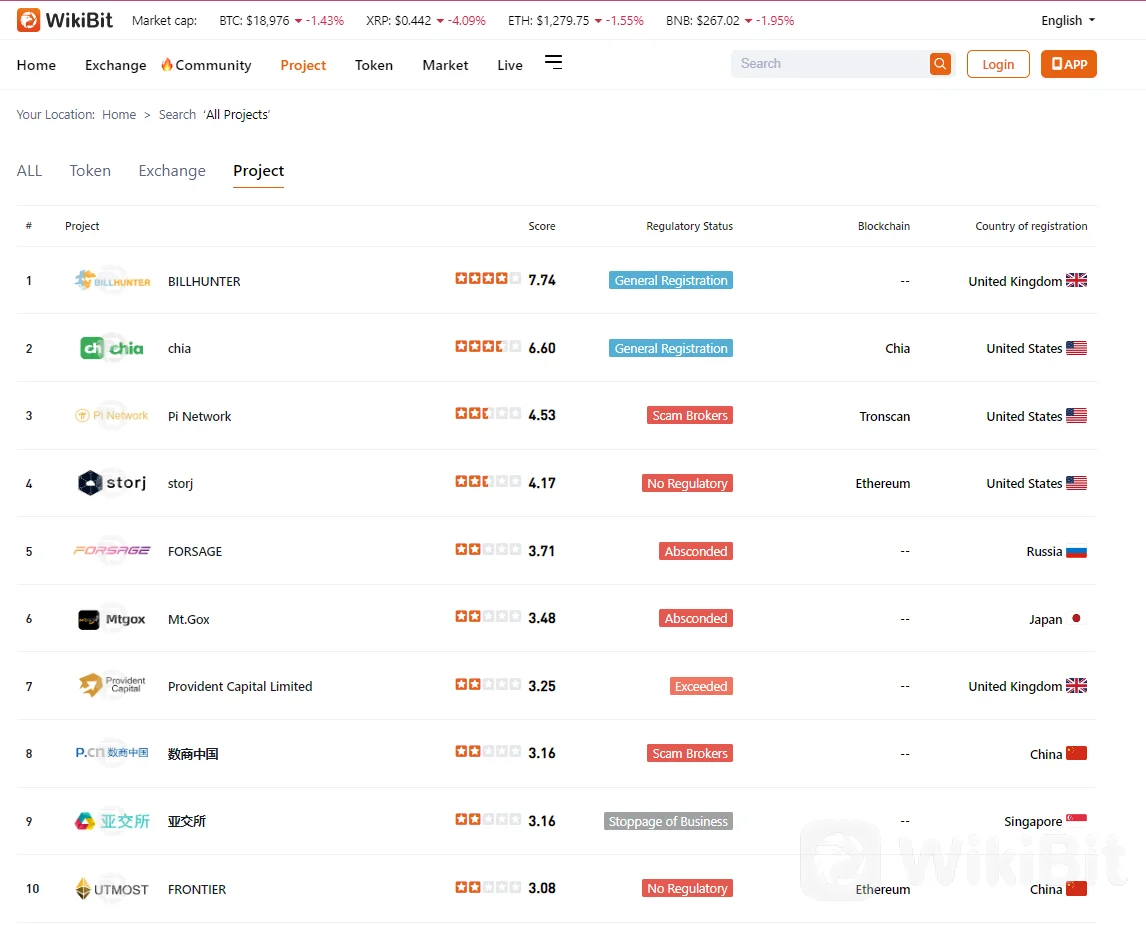The width and height of the screenshot is (1146, 925).
Task: Open the Mt.Gox project name link
Action: pyautogui.click(x=189, y=620)
